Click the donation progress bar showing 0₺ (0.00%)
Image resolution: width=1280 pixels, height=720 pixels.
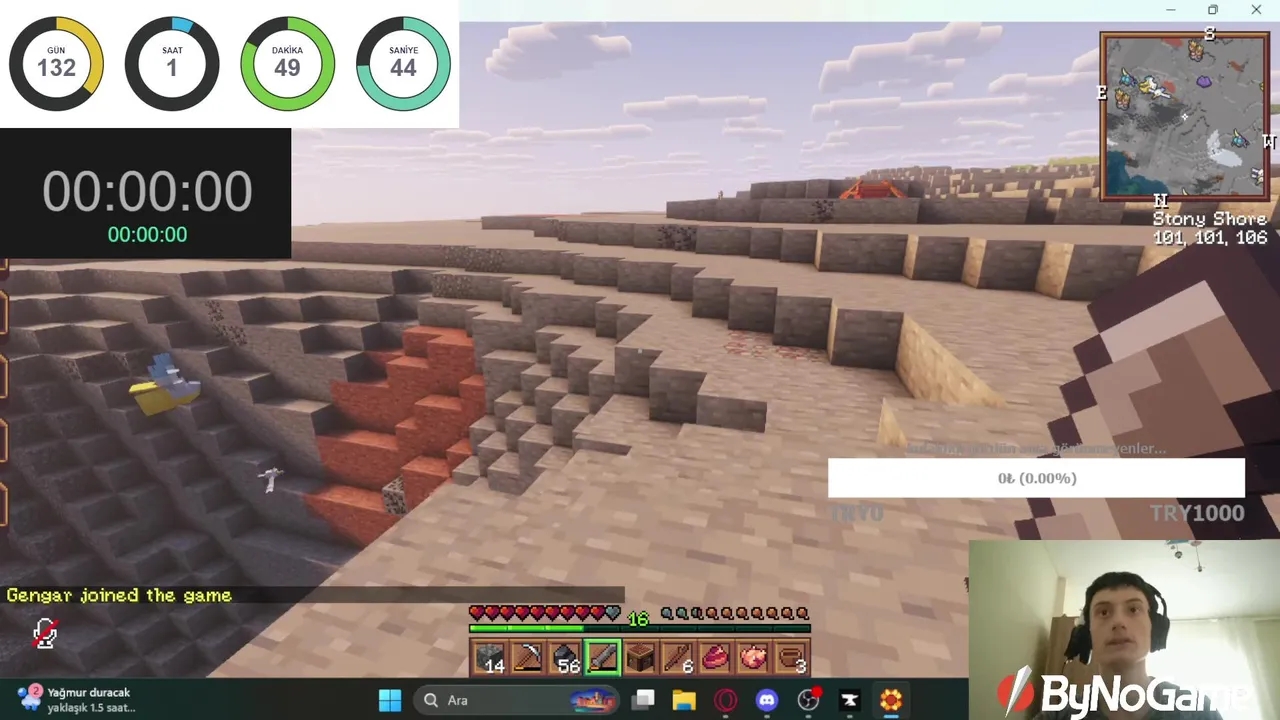[1036, 478]
